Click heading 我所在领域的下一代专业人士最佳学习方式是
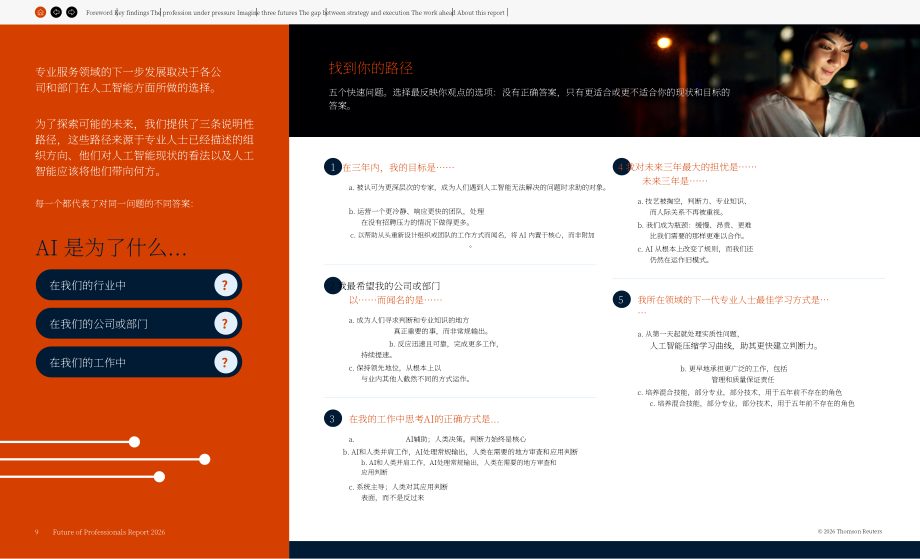Viewport: 920px width, 559px height. pyautogui.click(x=733, y=300)
